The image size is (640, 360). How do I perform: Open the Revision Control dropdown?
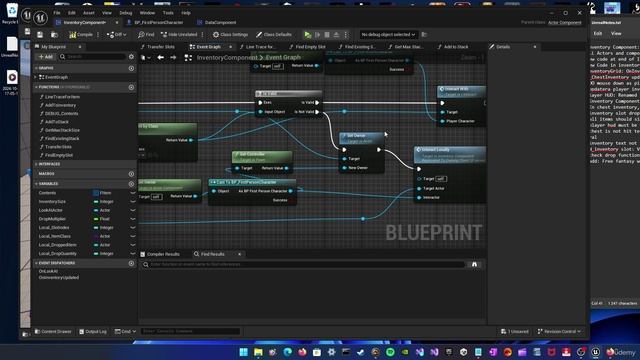[x=559, y=331]
